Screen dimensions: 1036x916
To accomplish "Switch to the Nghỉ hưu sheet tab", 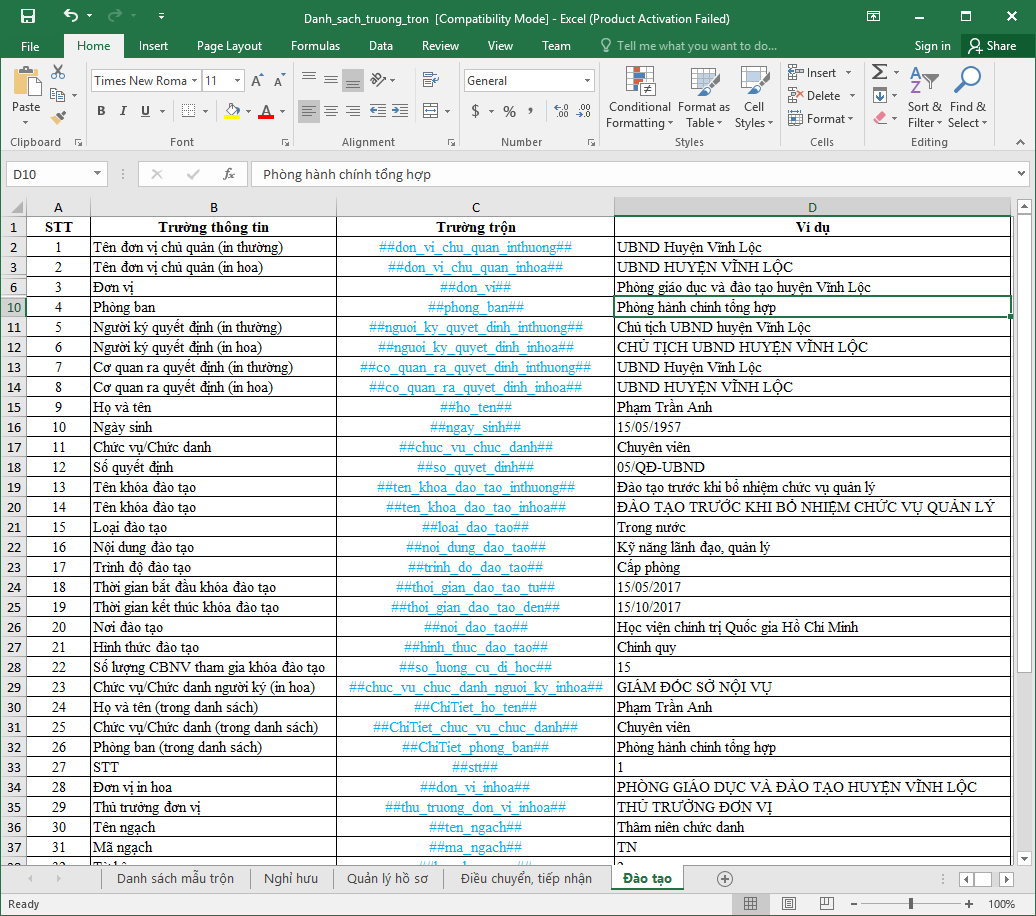I will [290, 879].
